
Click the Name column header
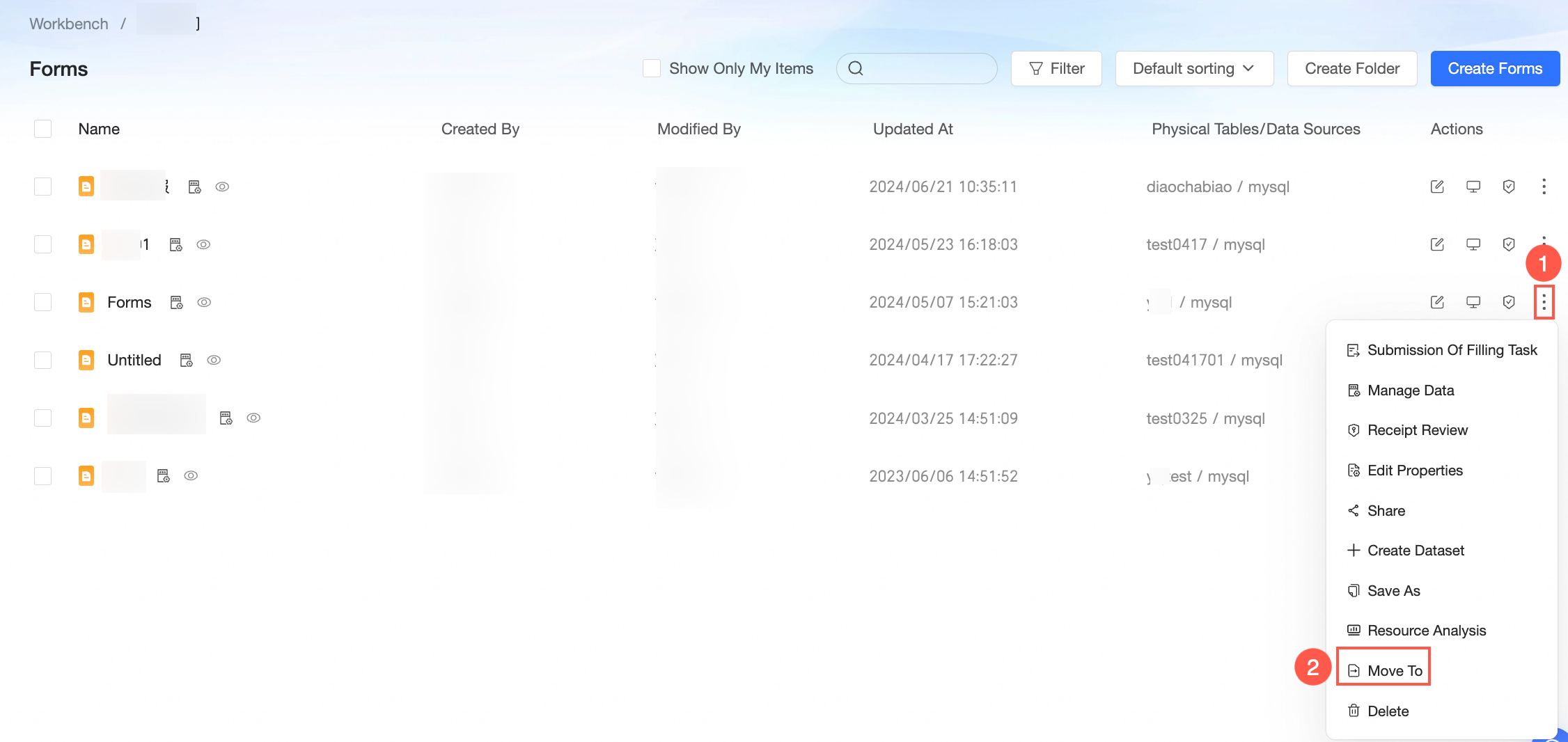click(99, 129)
